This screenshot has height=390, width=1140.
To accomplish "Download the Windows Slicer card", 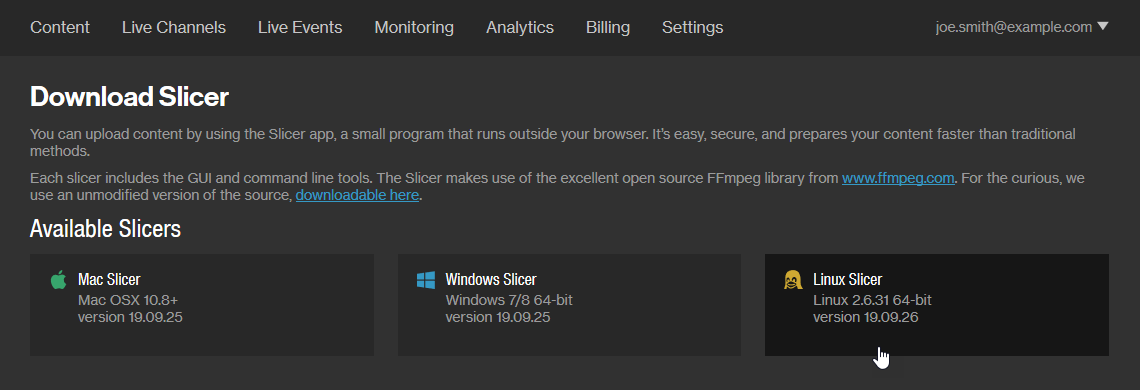I will click(569, 305).
